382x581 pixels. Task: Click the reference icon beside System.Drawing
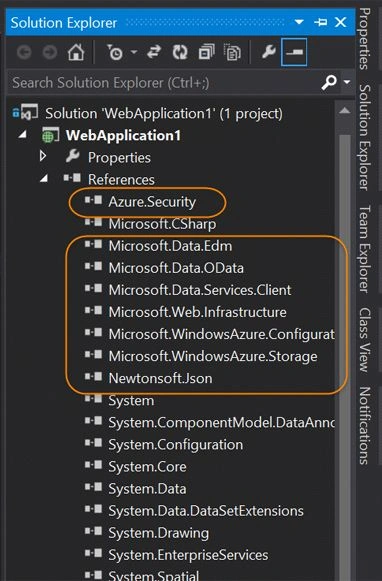(93, 531)
